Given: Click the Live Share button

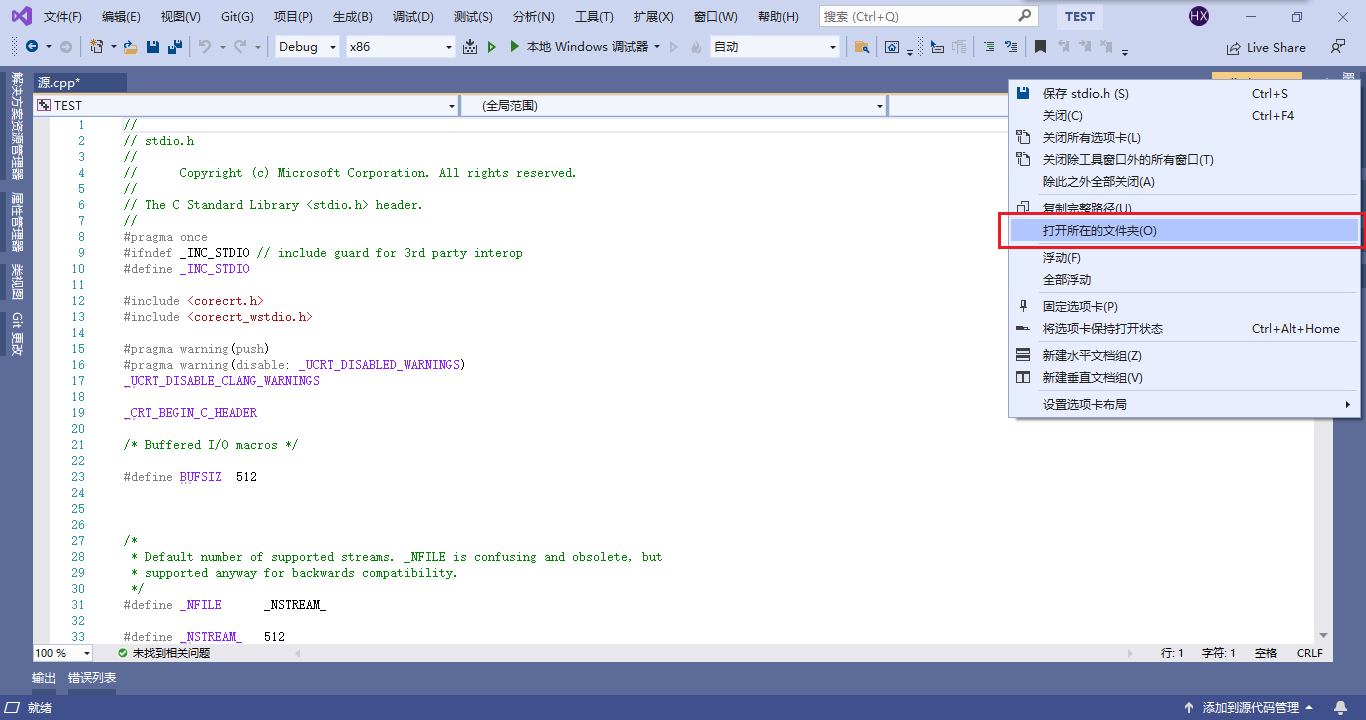Looking at the screenshot, I should point(1266,47).
